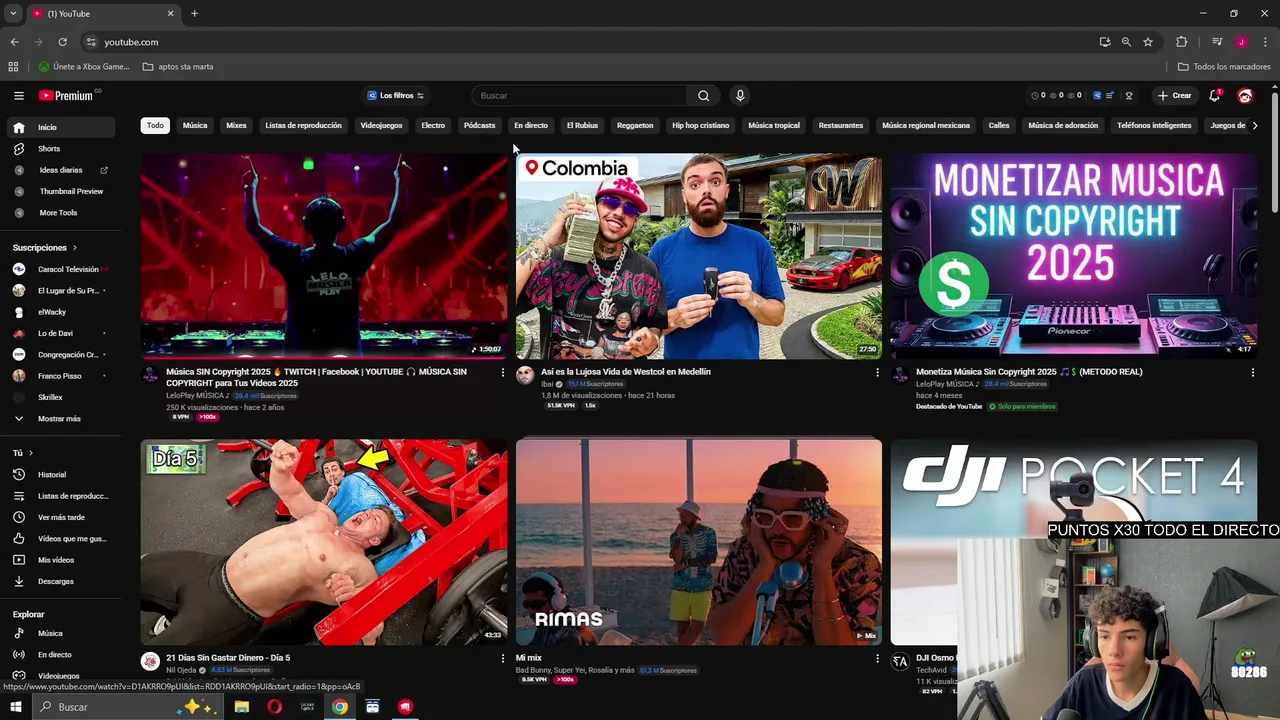
Task: Click the YouTube Premium logo
Action: tap(68, 96)
